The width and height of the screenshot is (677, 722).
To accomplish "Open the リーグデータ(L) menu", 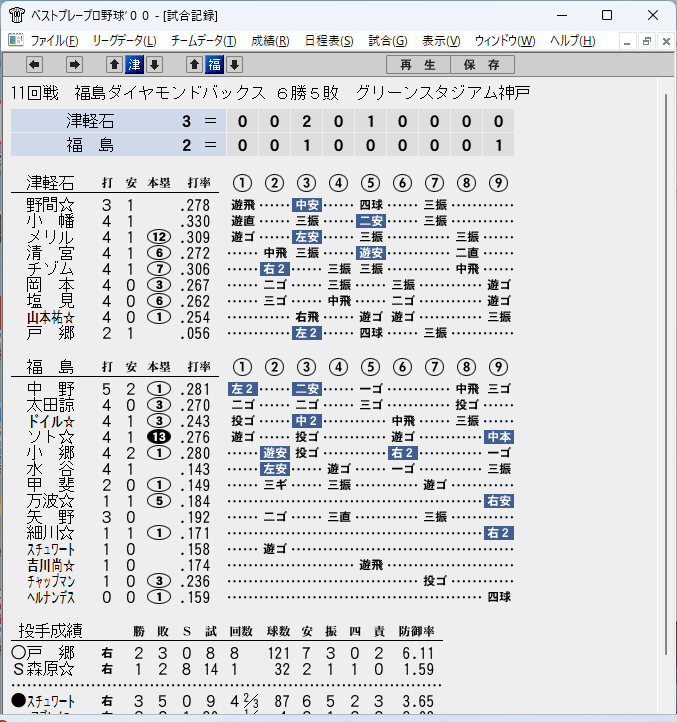I will (124, 41).
